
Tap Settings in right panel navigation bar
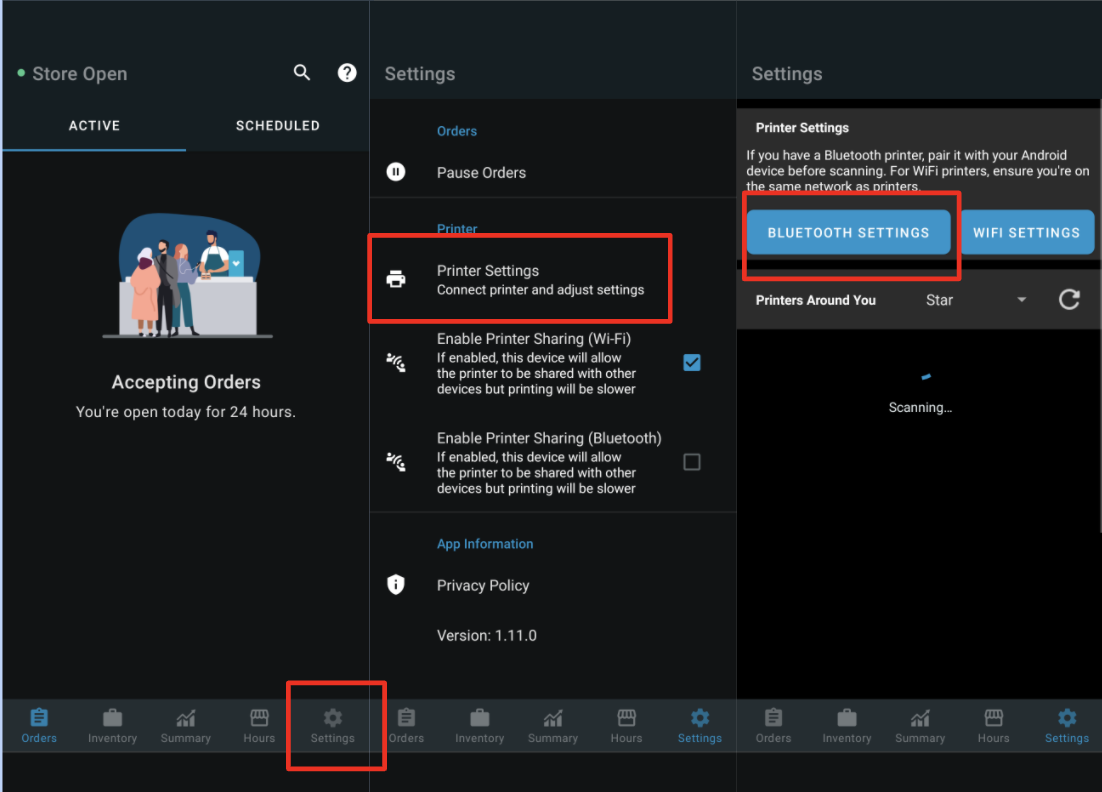tap(1067, 726)
